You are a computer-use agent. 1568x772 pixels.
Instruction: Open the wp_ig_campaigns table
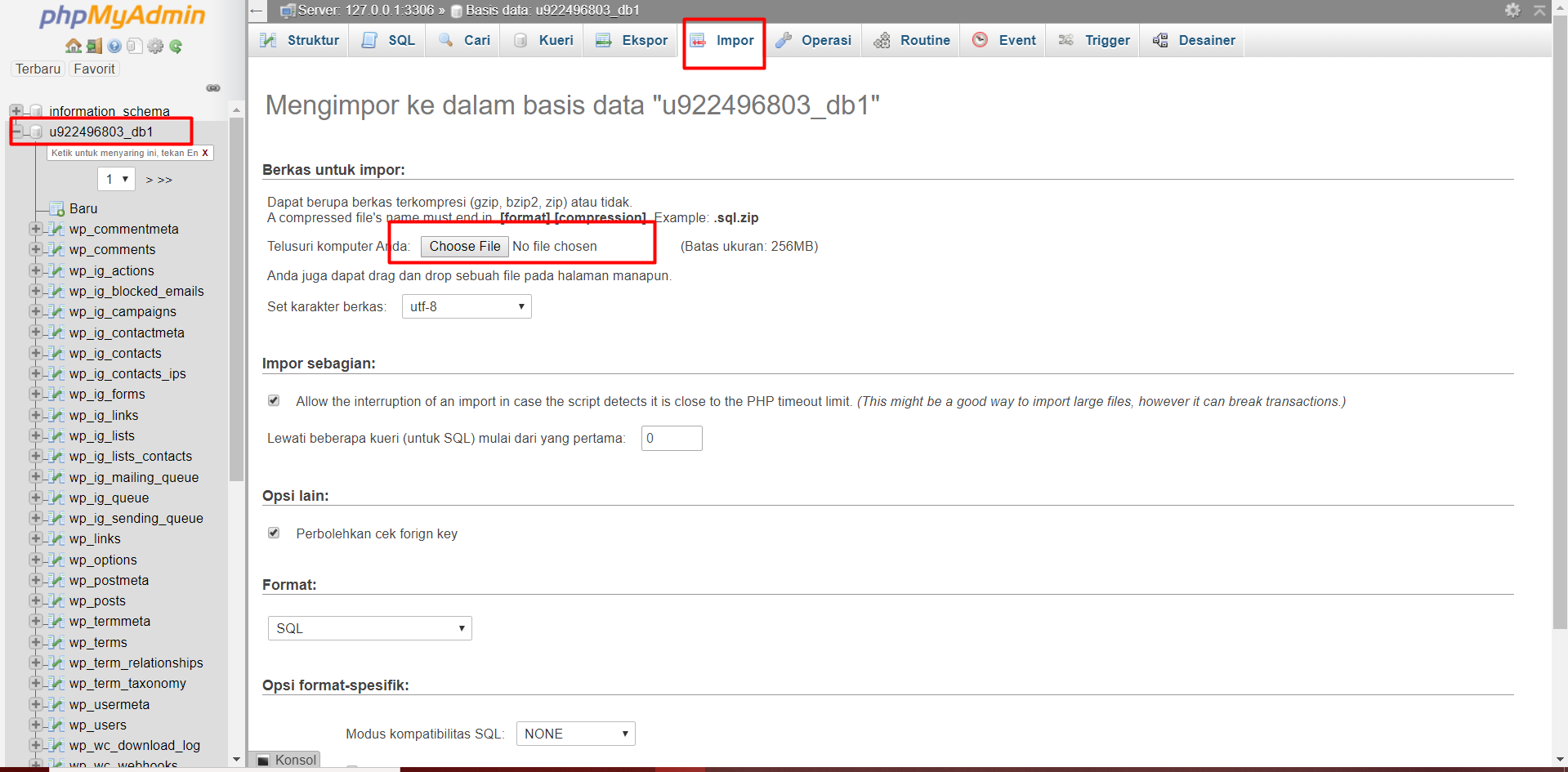point(123,311)
